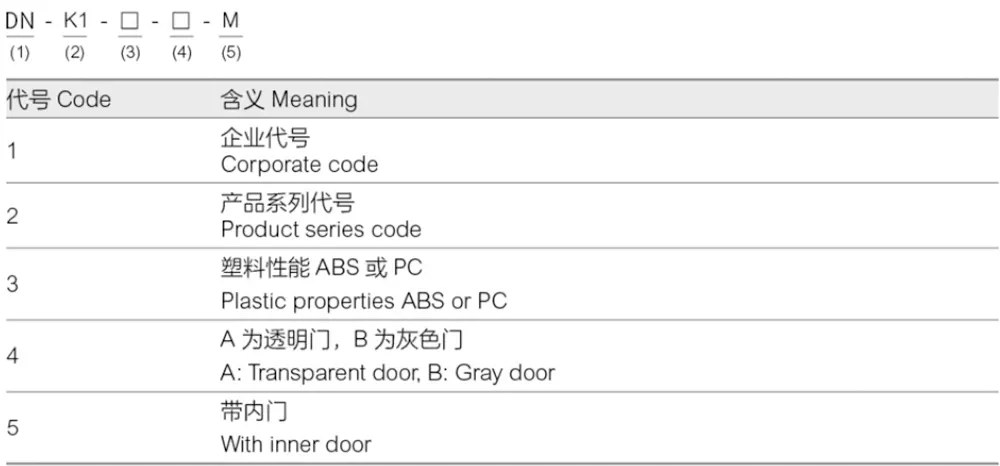
Task: Click the "Product series code" text
Action: [321, 229]
